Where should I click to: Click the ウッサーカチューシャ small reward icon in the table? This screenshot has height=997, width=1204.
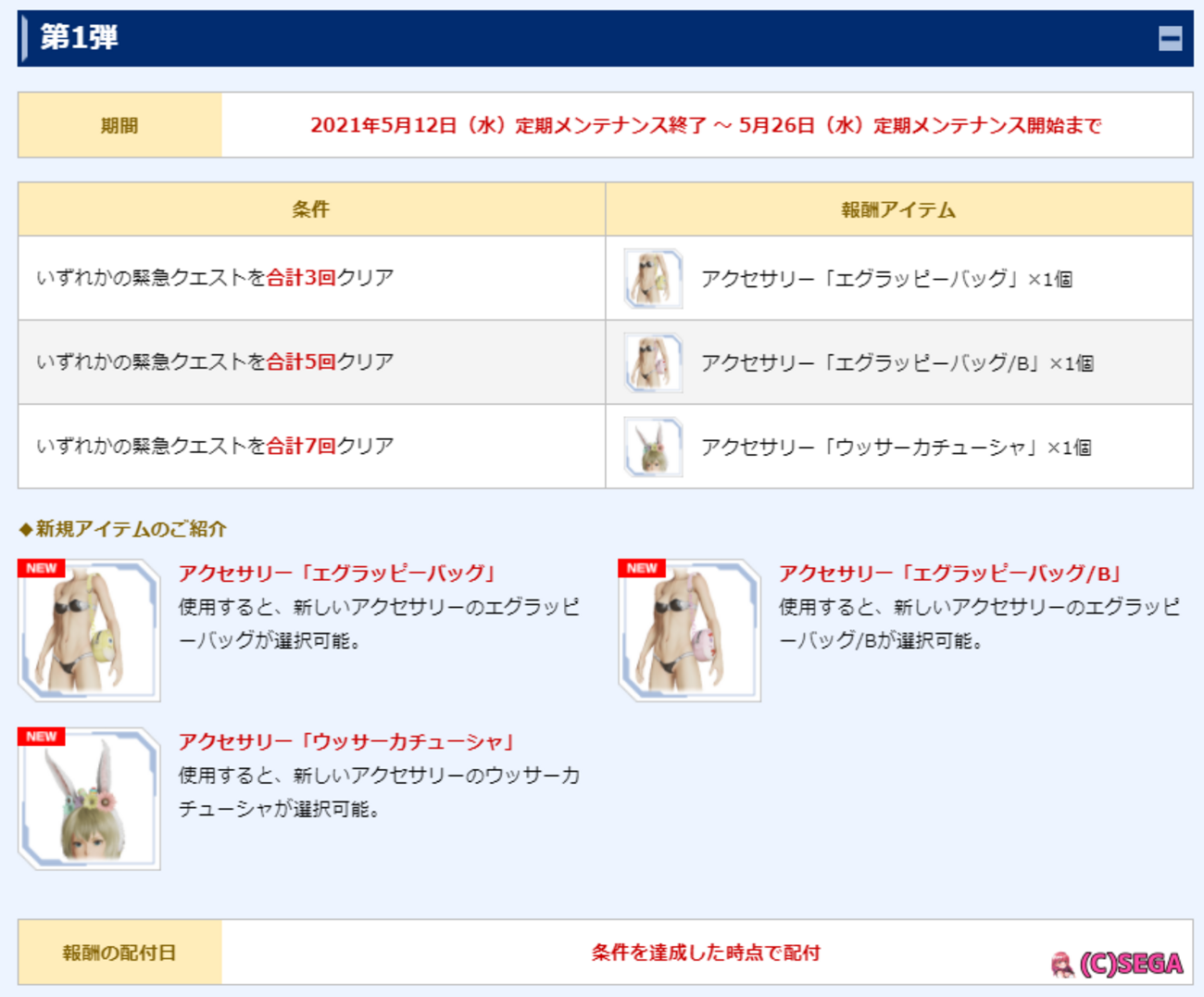(653, 447)
